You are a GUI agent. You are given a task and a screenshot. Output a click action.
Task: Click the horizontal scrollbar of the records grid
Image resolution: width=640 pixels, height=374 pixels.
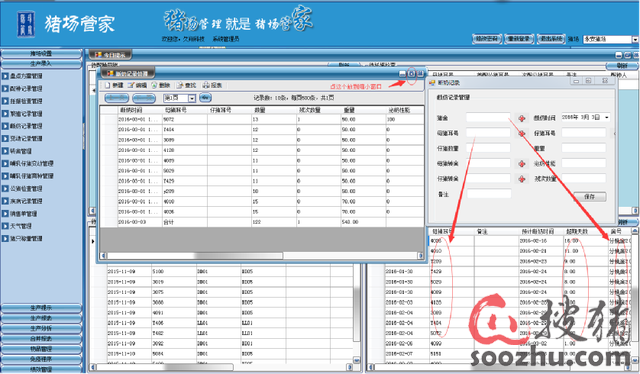[261, 256]
